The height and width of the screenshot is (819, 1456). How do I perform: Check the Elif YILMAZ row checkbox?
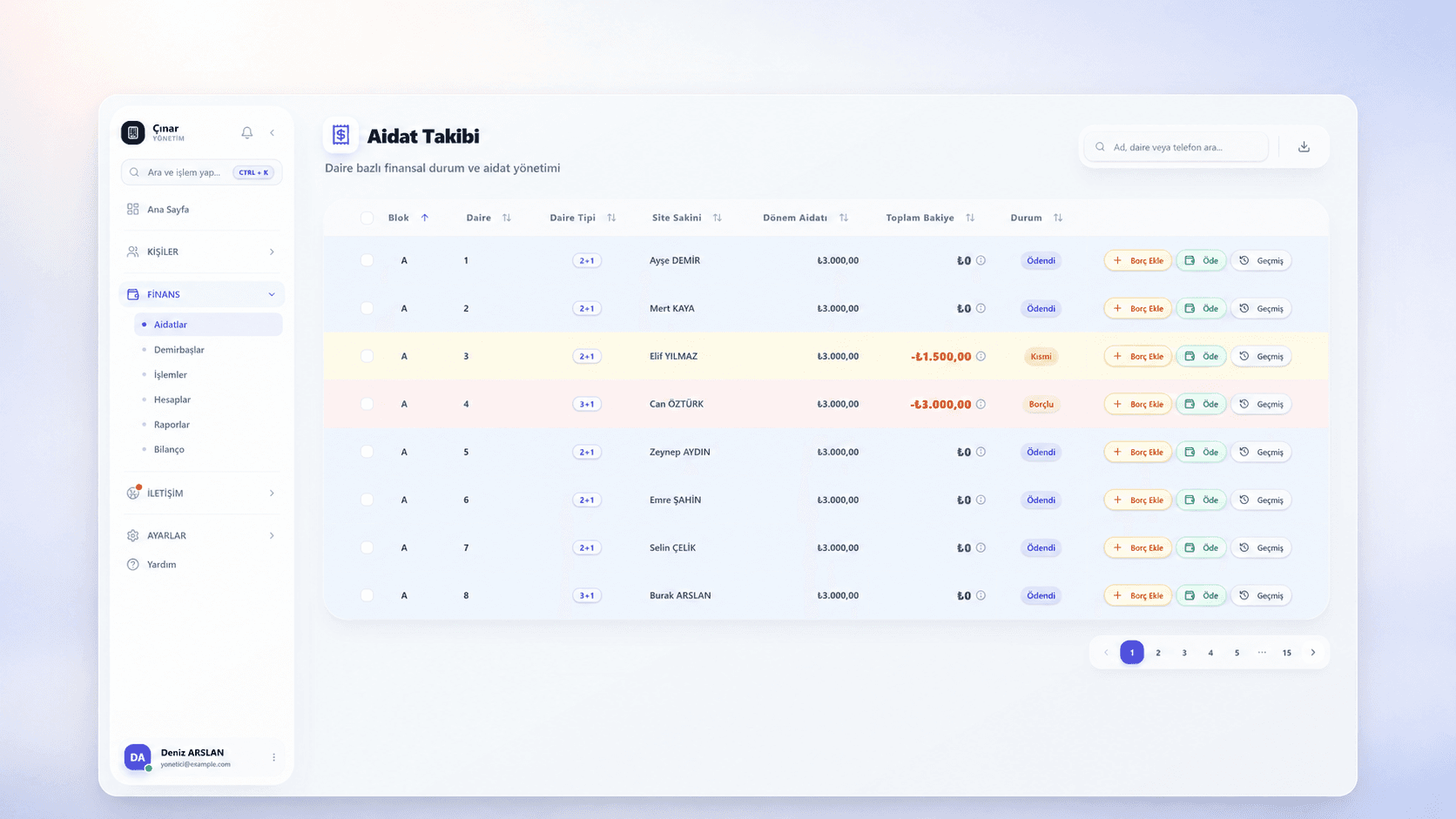(367, 356)
